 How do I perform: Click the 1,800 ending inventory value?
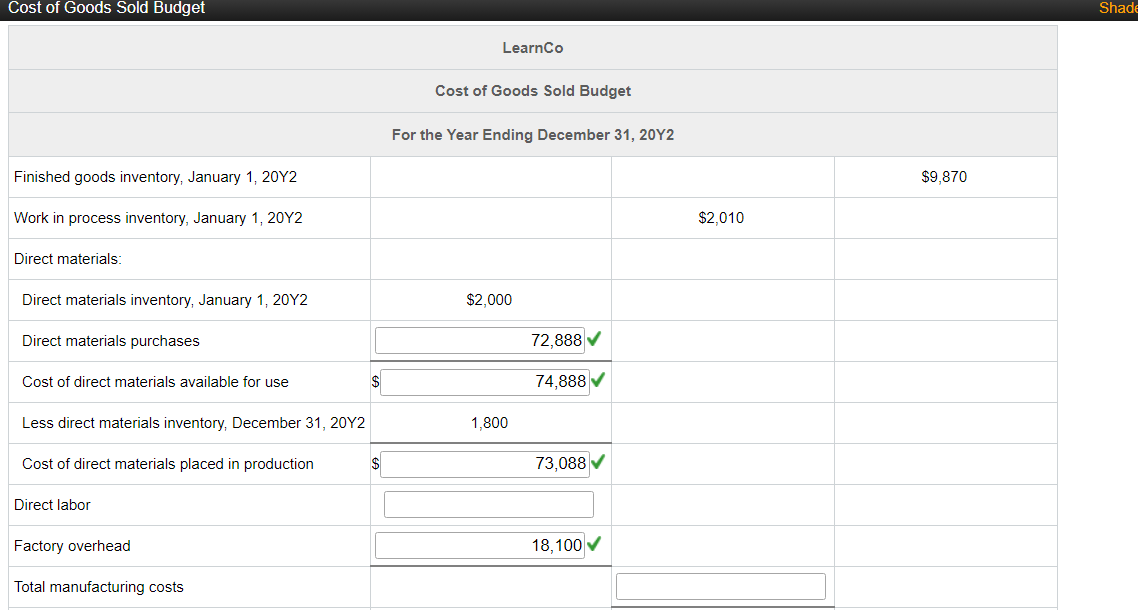tap(489, 422)
